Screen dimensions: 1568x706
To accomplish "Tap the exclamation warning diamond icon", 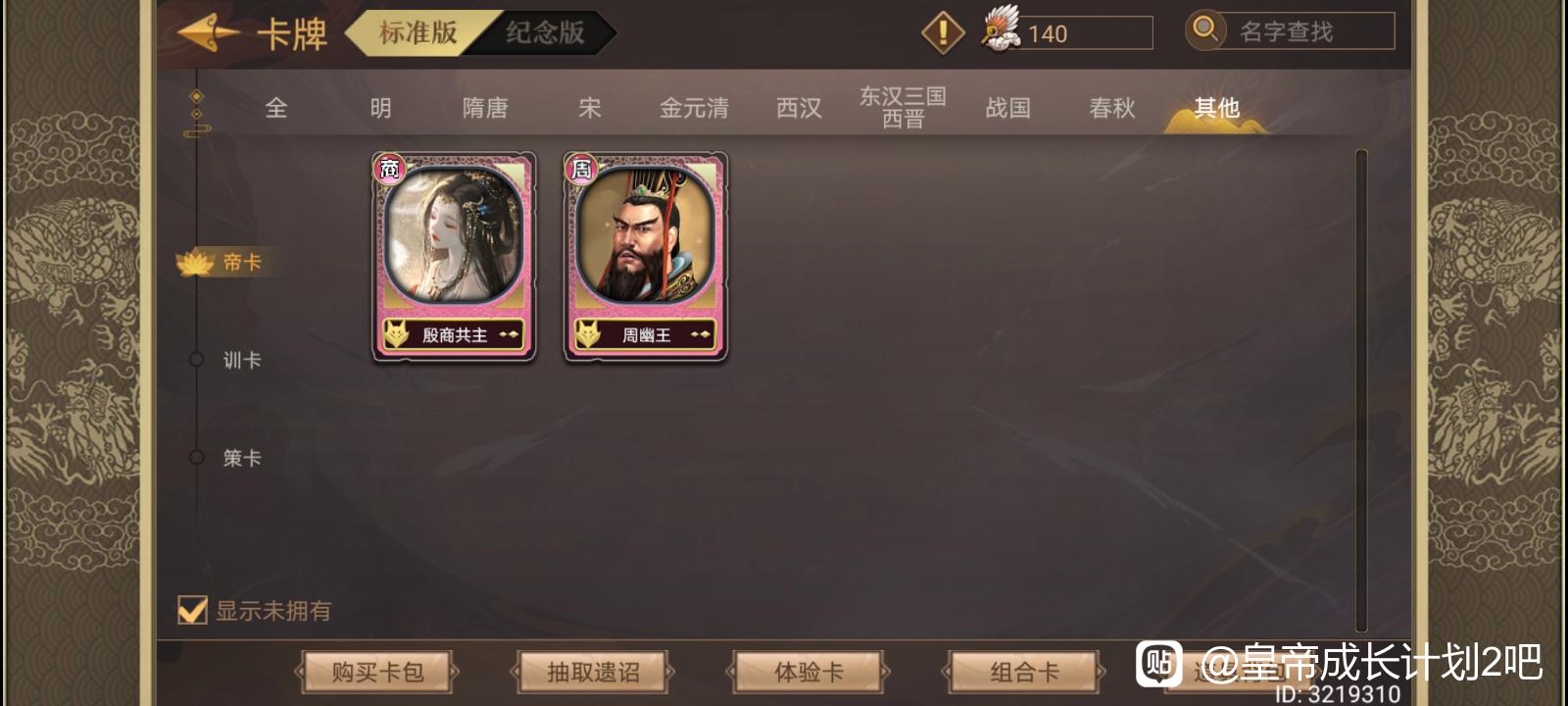I will tap(943, 32).
